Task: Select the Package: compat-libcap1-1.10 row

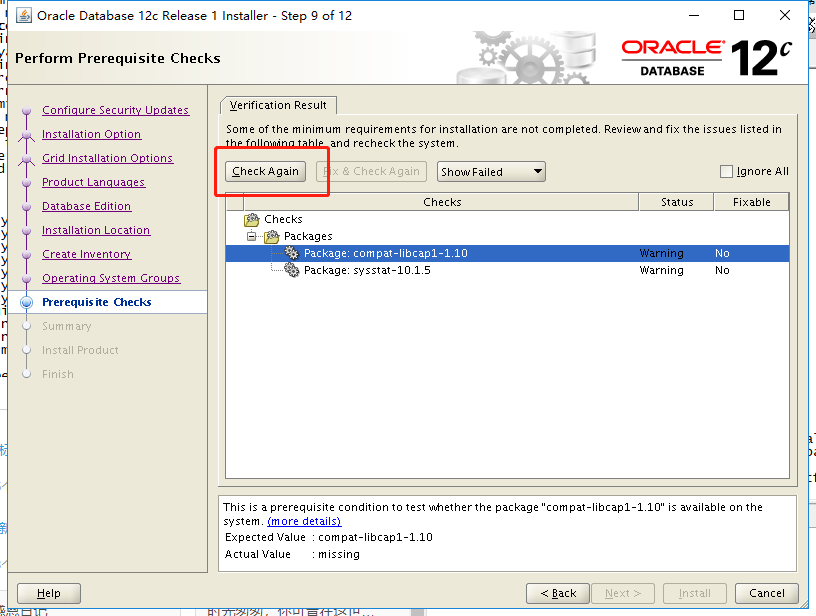Action: click(507, 253)
